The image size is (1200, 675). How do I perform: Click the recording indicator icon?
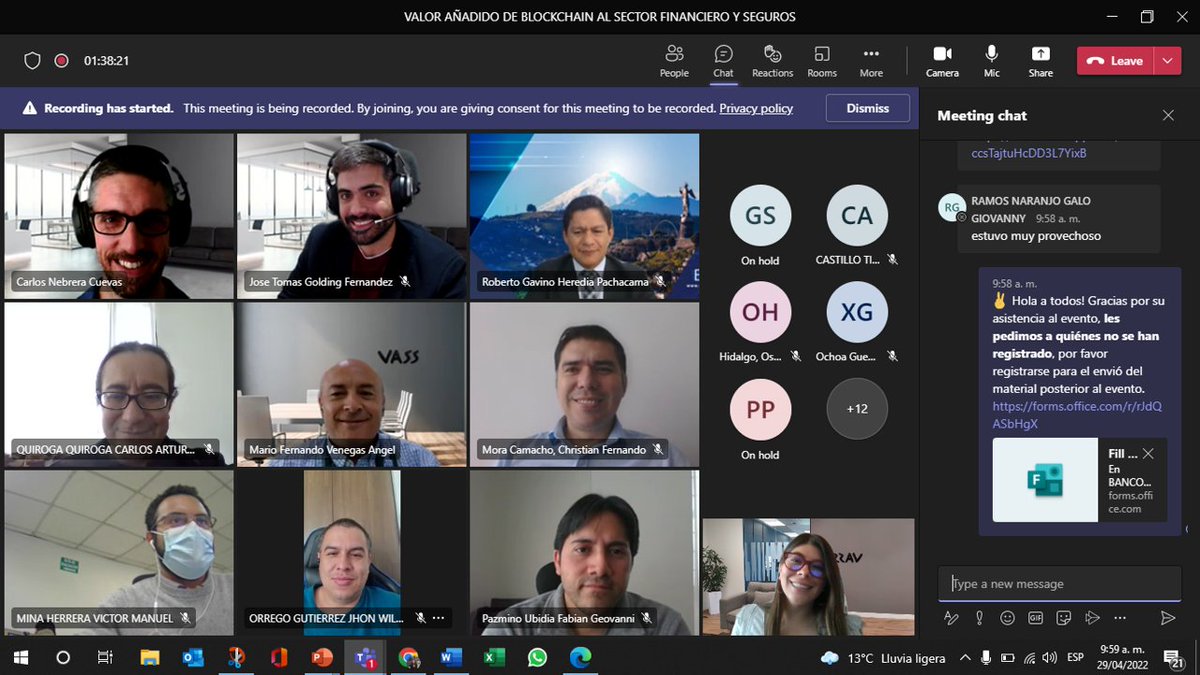61,61
